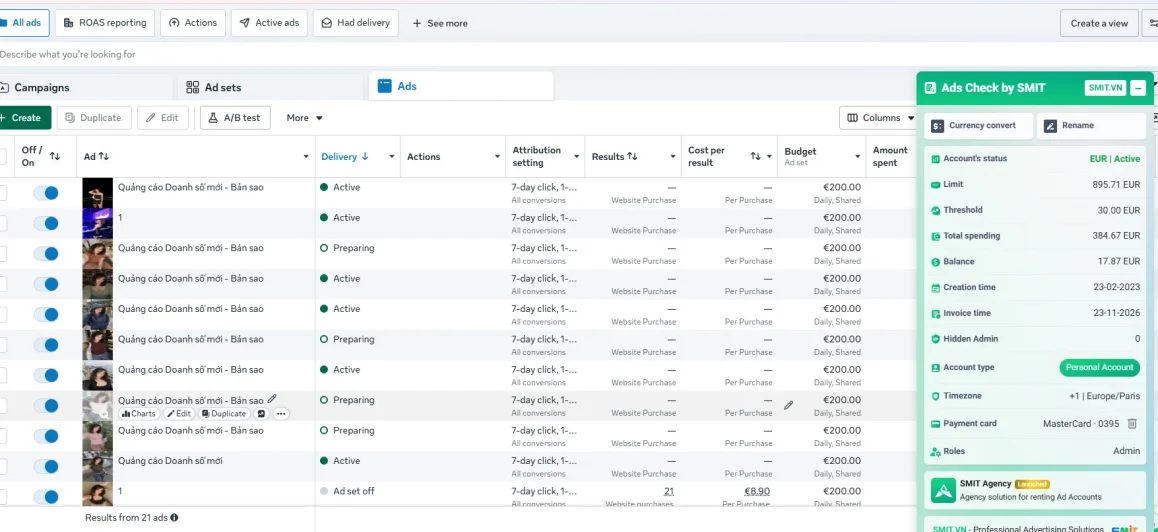Click the calendar icon beside Creation time

pos(935,287)
